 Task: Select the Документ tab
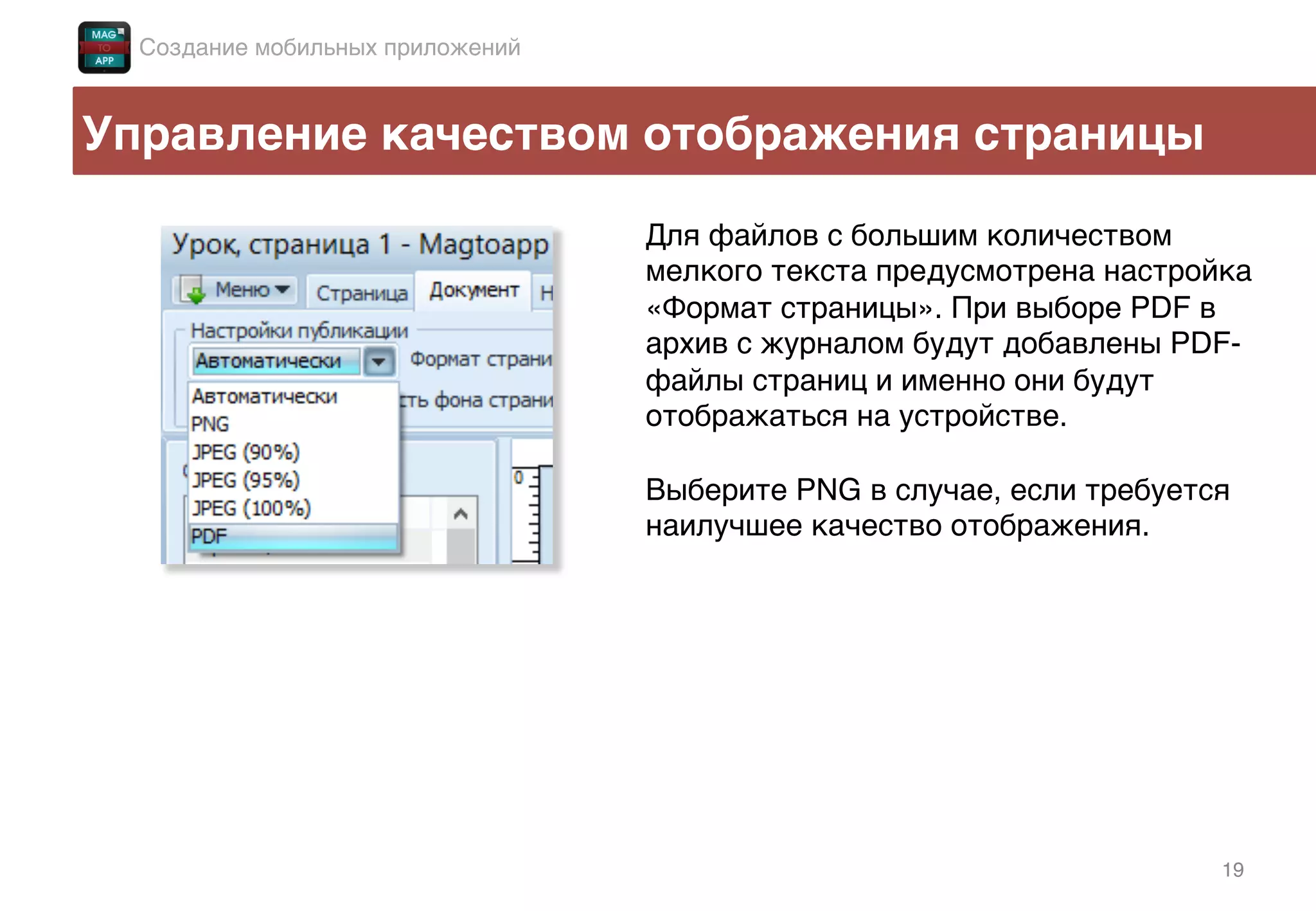pos(474,290)
